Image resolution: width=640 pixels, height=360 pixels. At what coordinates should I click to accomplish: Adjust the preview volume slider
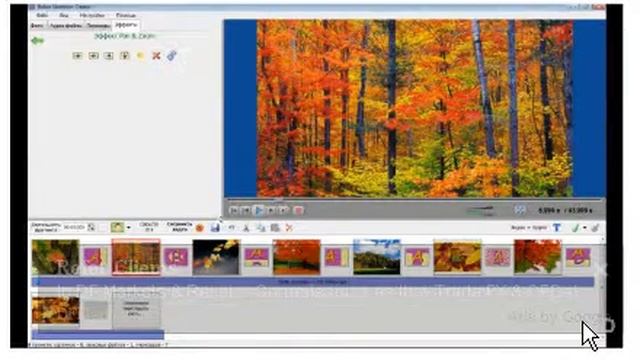pyautogui.click(x=480, y=210)
